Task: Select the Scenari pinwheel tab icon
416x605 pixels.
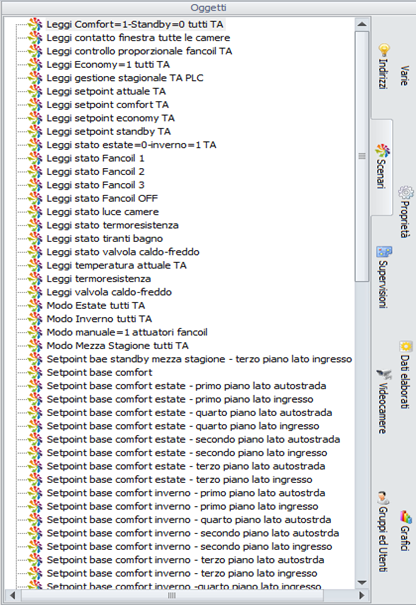Action: pos(382,151)
